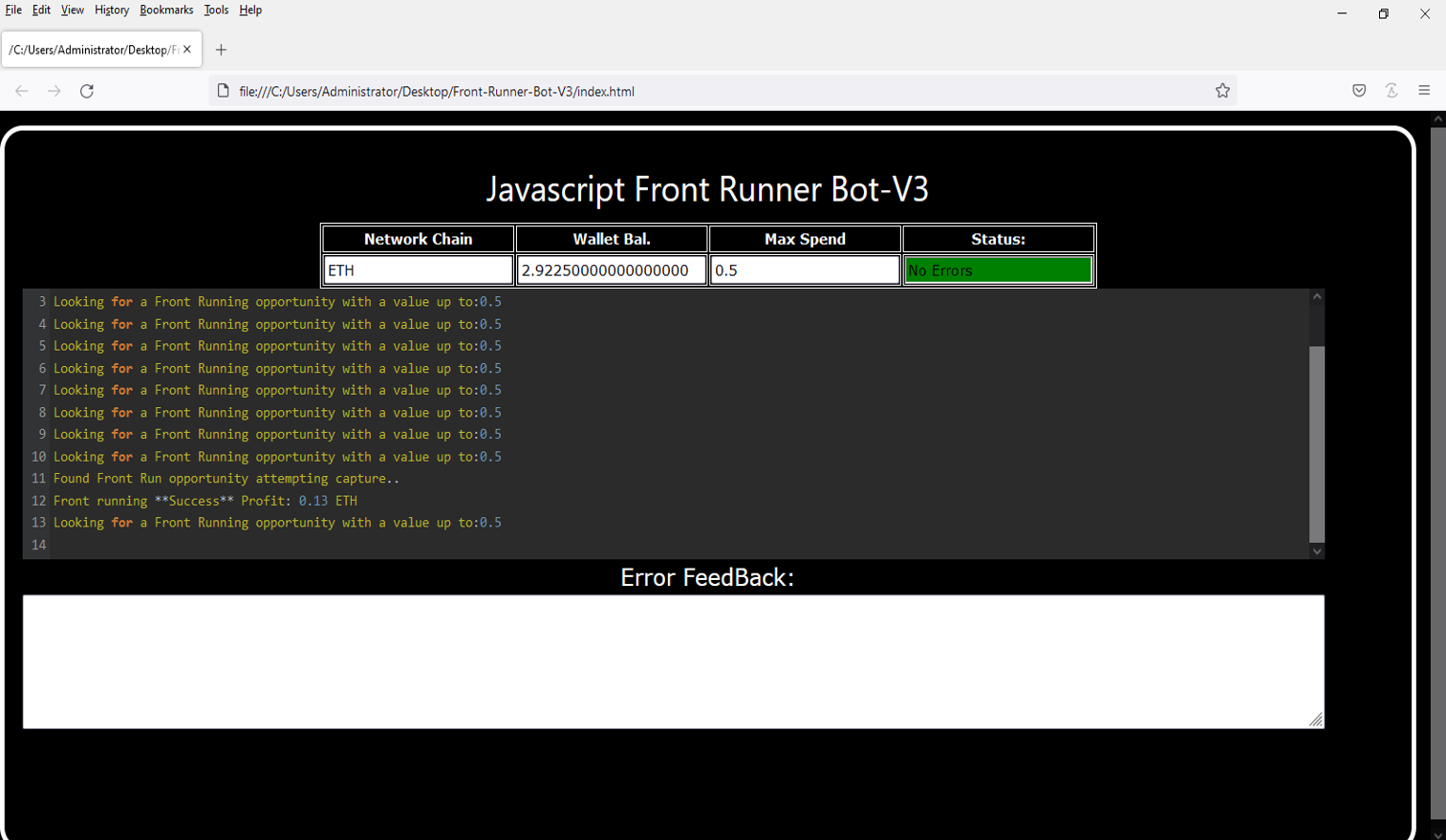Close the Front-Runner-Bot tab
1446x840 pixels.
coord(187,50)
